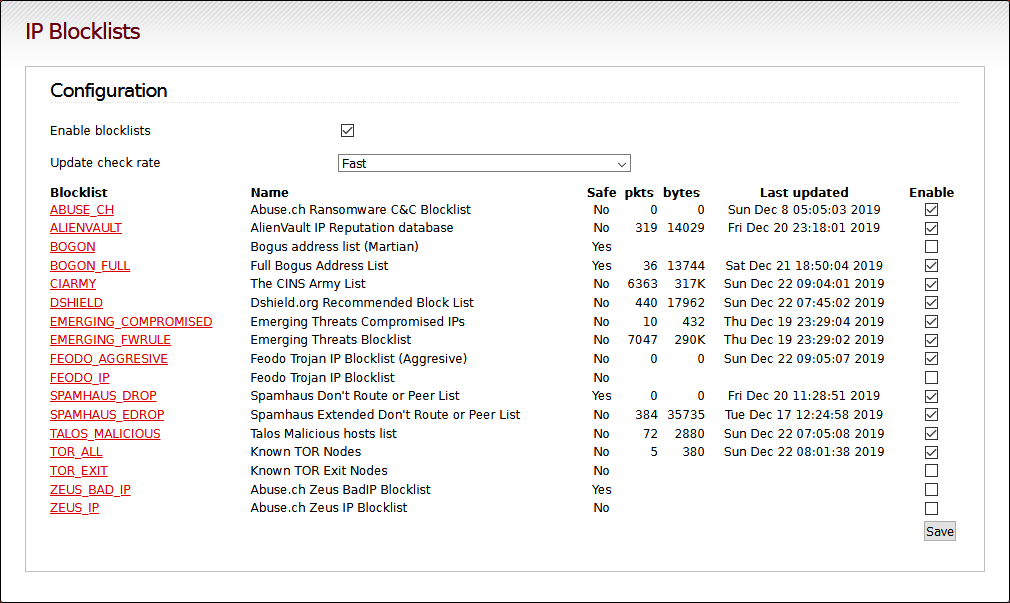Open the DSHIELD blocklist link

[x=76, y=303]
